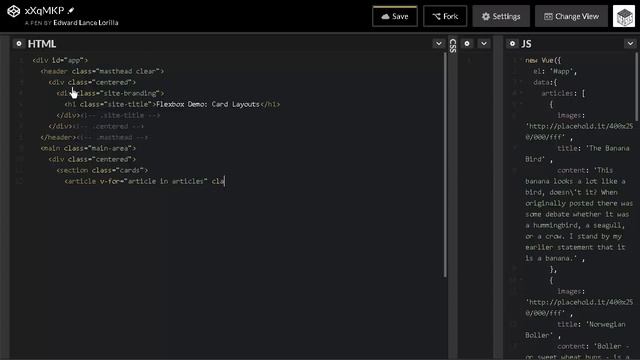
Task: Click the 'articles: [' line in JS
Action: tap(563, 93)
